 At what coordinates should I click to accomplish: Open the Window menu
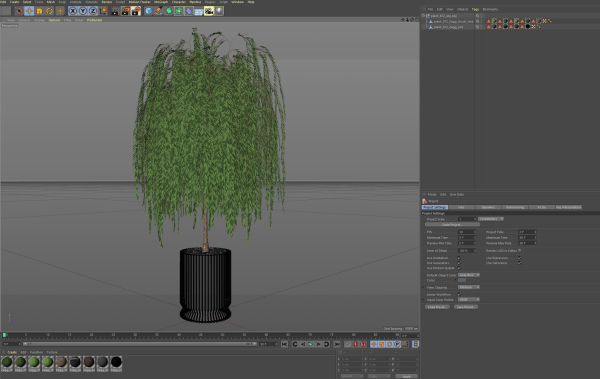click(x=238, y=2)
